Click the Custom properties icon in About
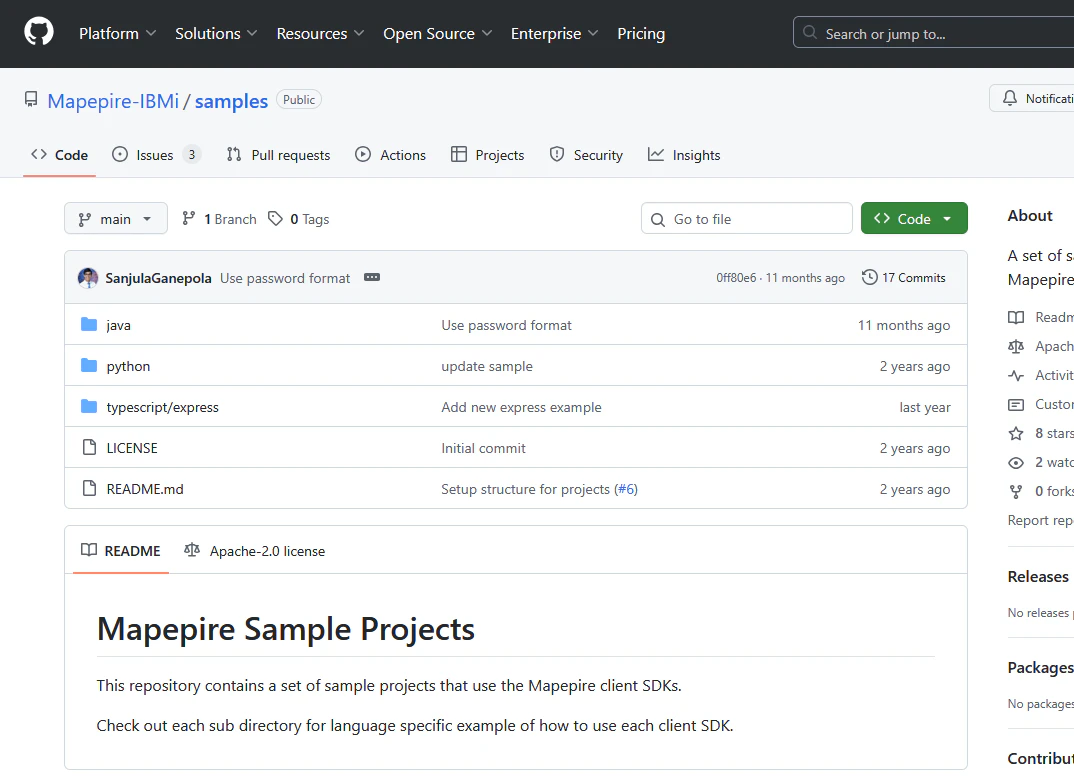The width and height of the screenshot is (1074, 784). click(x=1016, y=405)
